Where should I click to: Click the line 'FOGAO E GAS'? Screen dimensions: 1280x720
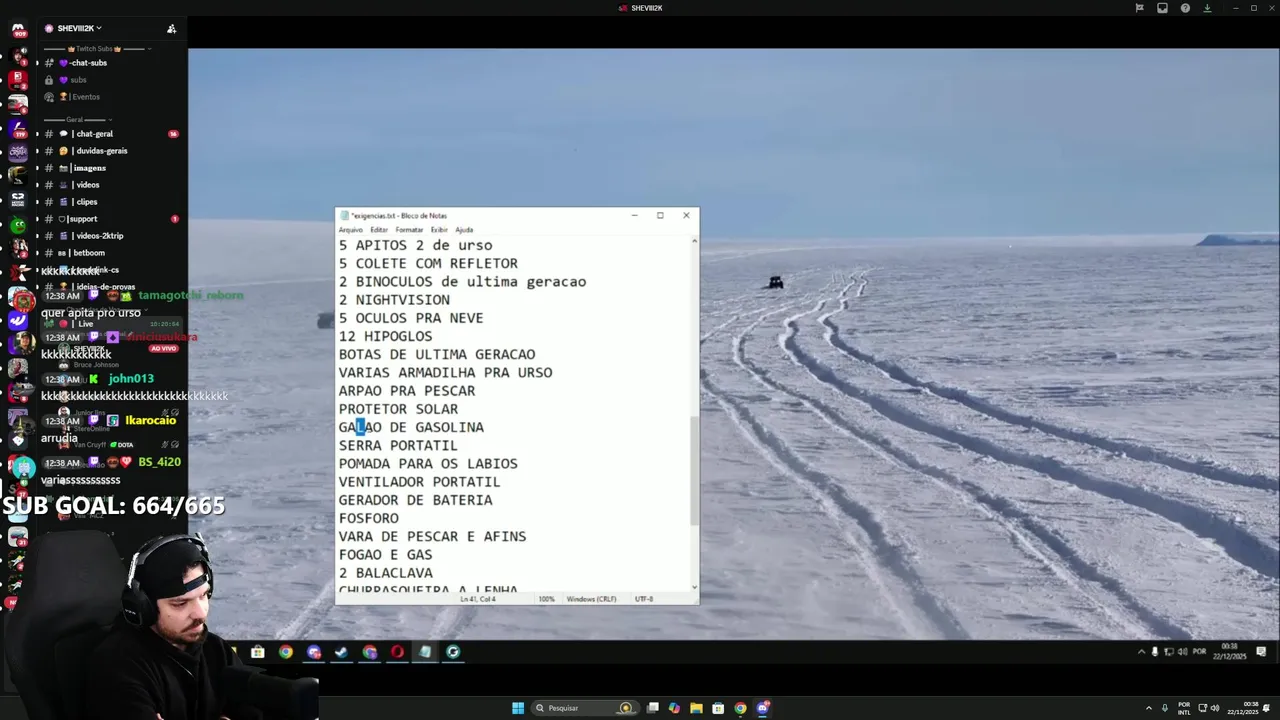point(385,554)
